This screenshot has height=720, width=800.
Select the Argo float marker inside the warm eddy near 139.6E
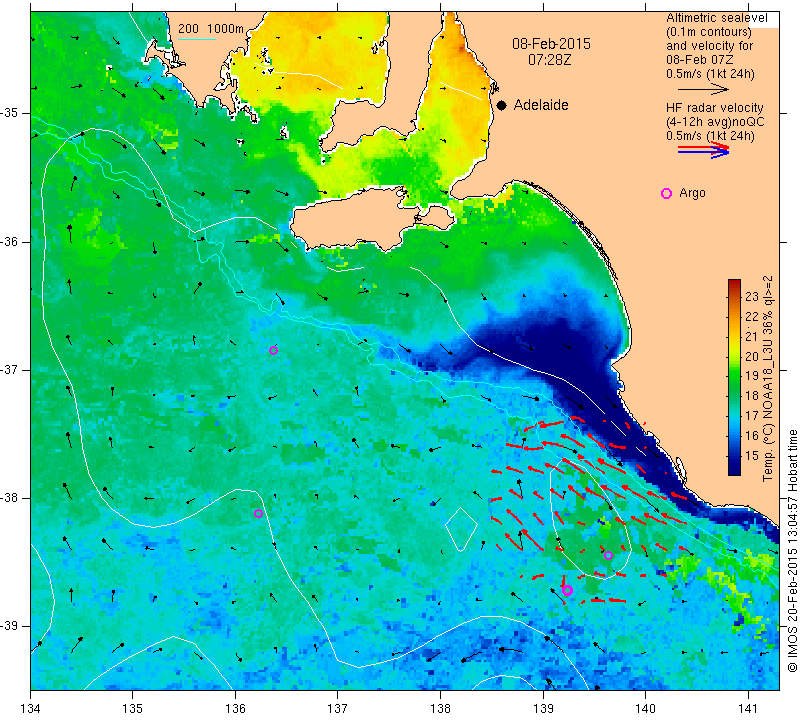point(608,555)
